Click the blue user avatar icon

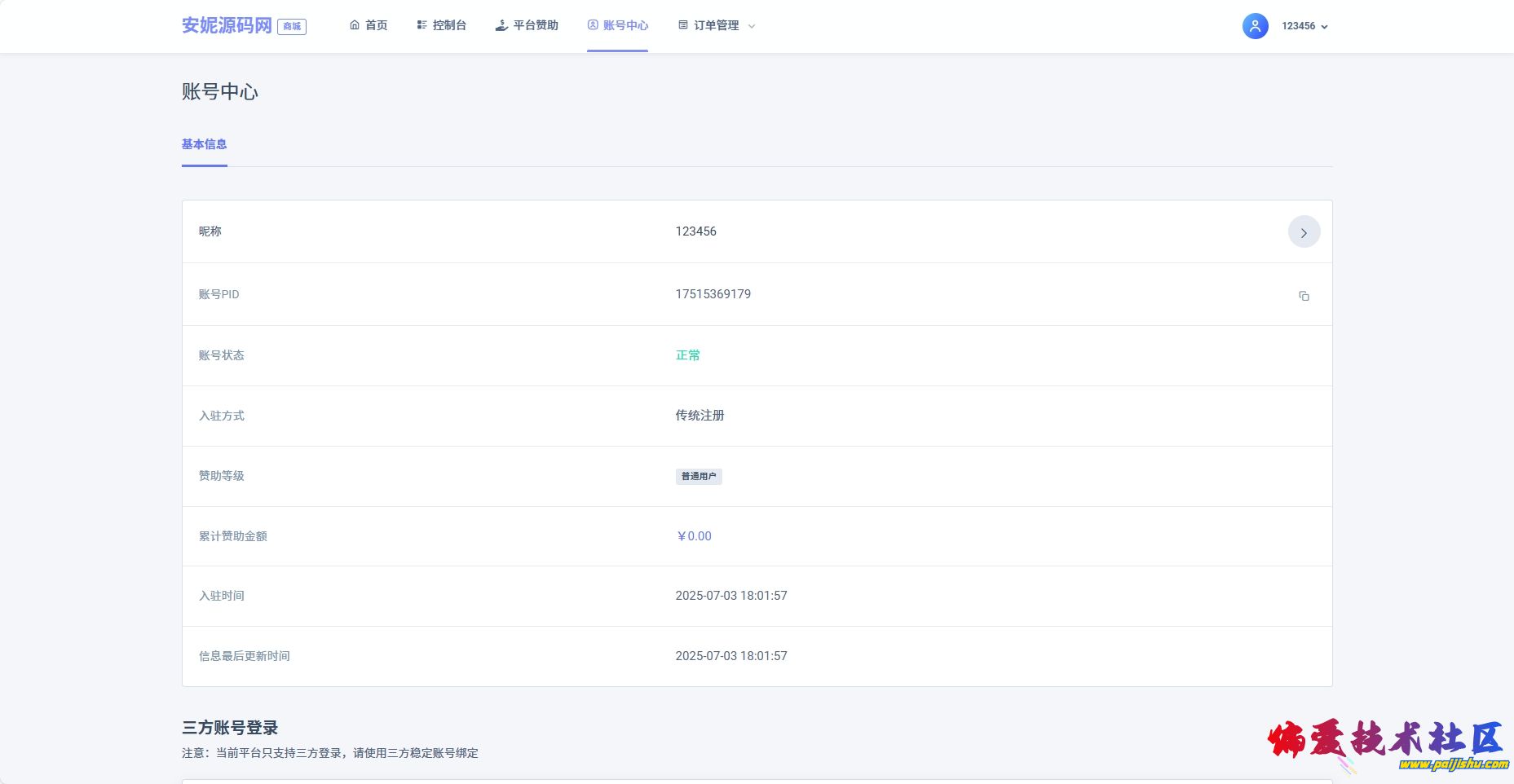1255,26
